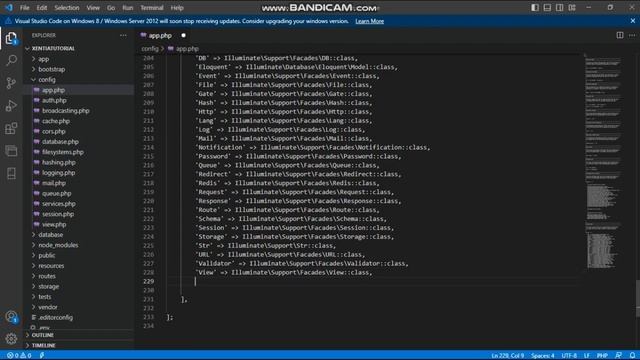
Task: Open notifications bell in status bar
Action: click(x=632, y=356)
